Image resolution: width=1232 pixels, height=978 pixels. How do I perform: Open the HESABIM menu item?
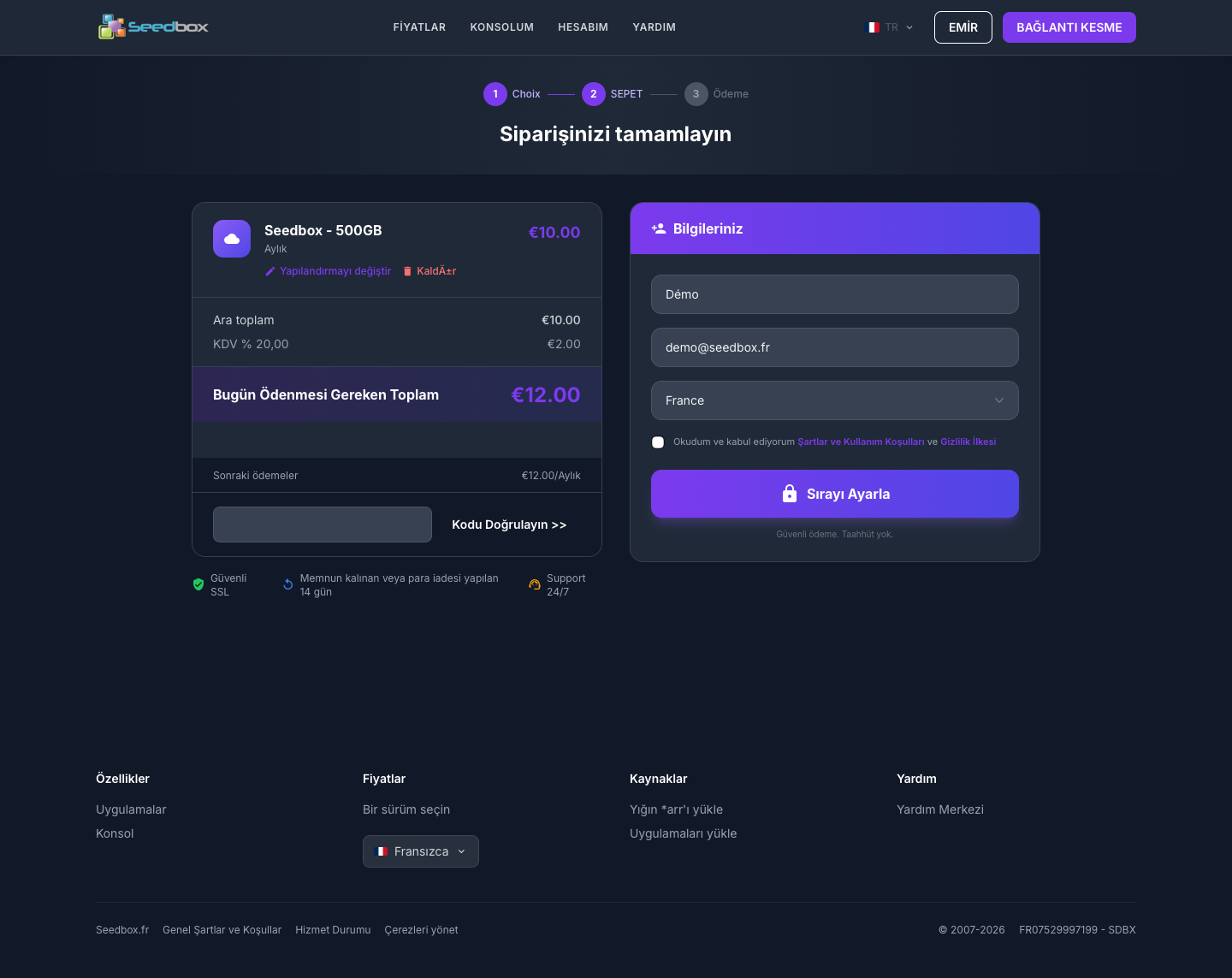point(583,27)
